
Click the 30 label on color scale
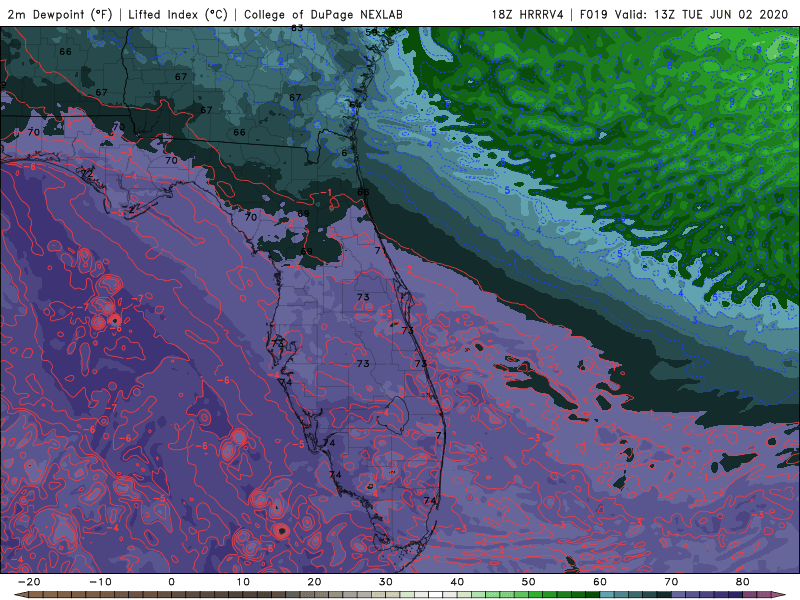tap(386, 582)
